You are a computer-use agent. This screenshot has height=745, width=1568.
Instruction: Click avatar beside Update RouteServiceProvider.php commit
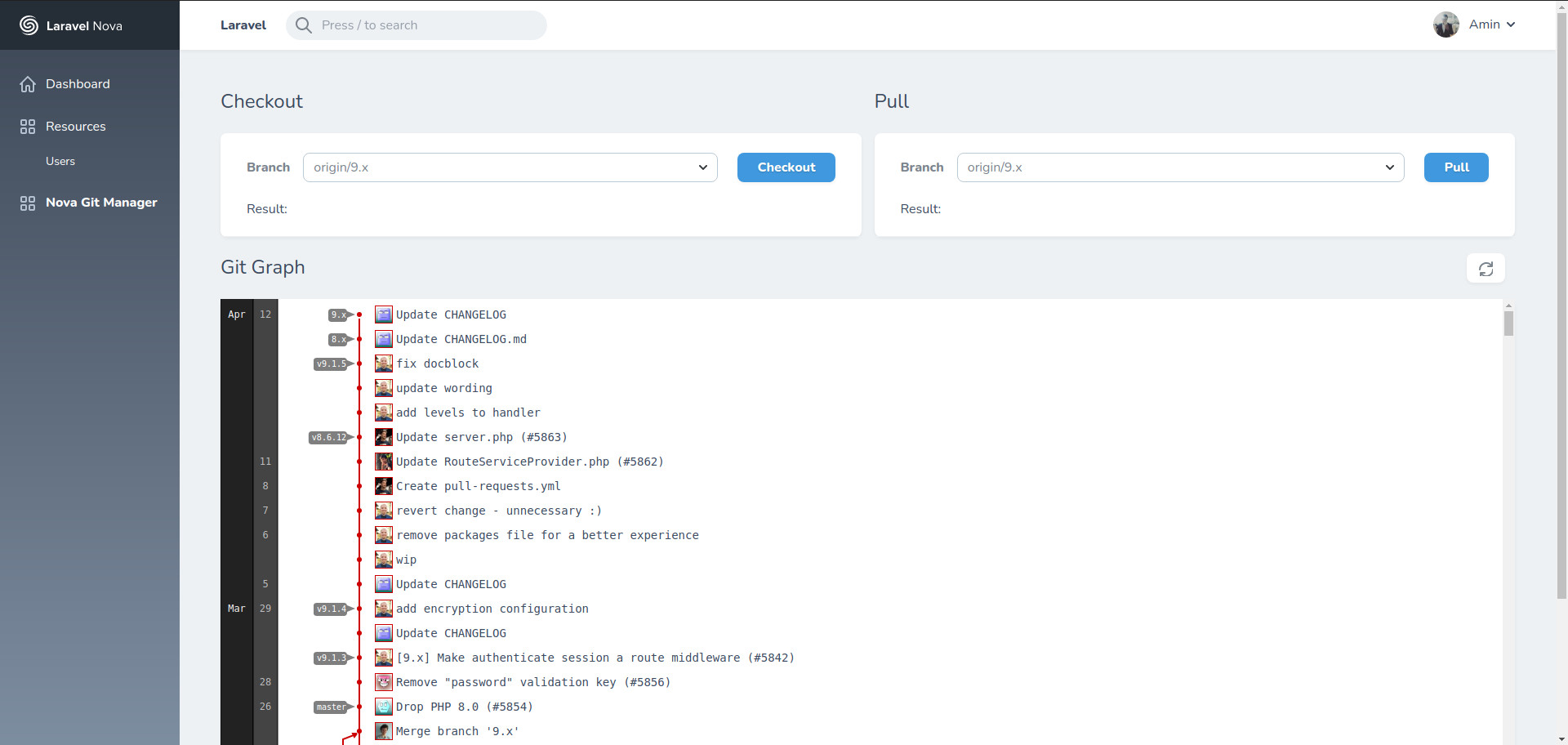pyautogui.click(x=384, y=462)
